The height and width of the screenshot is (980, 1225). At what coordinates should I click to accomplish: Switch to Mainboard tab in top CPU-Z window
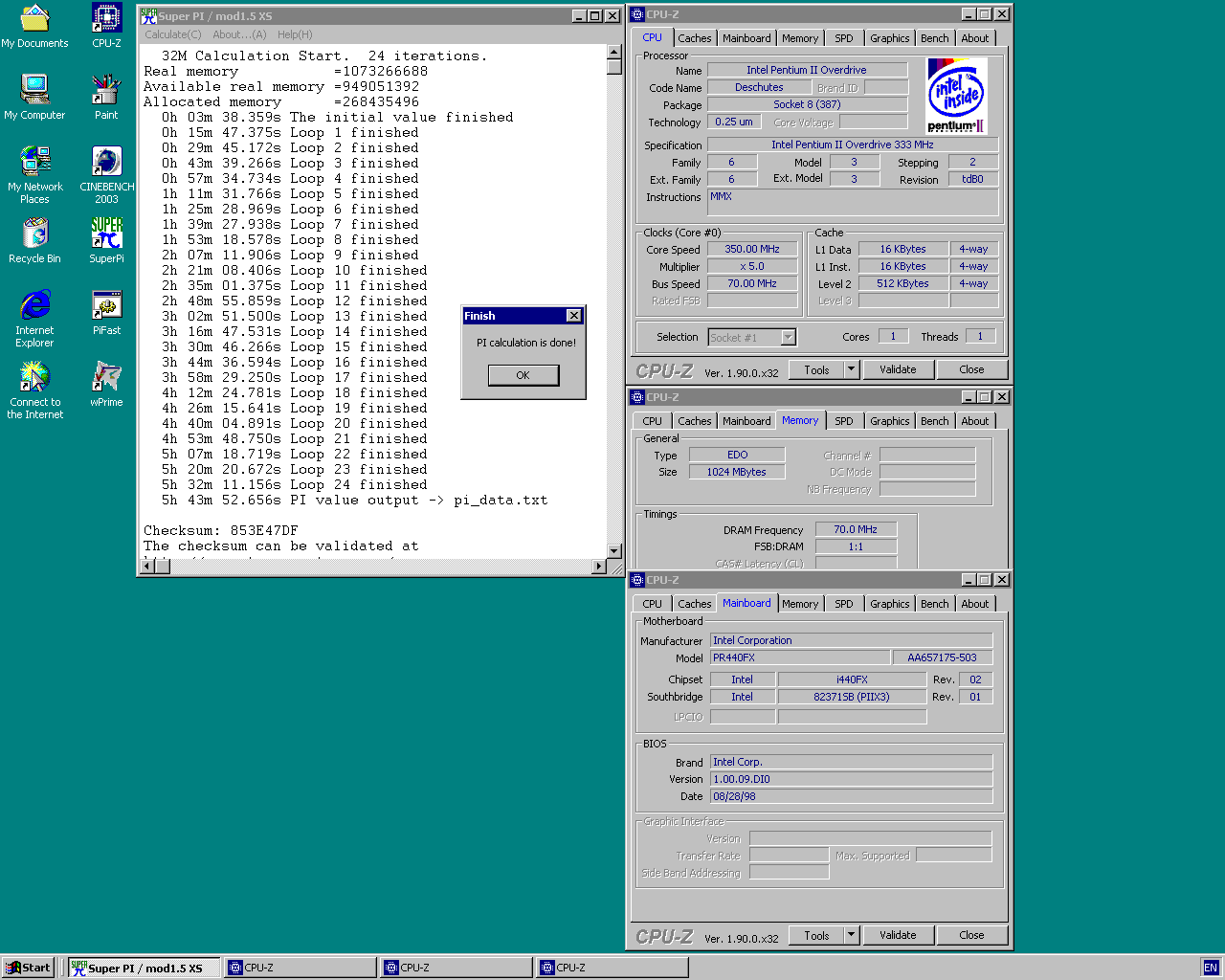pyautogui.click(x=746, y=38)
